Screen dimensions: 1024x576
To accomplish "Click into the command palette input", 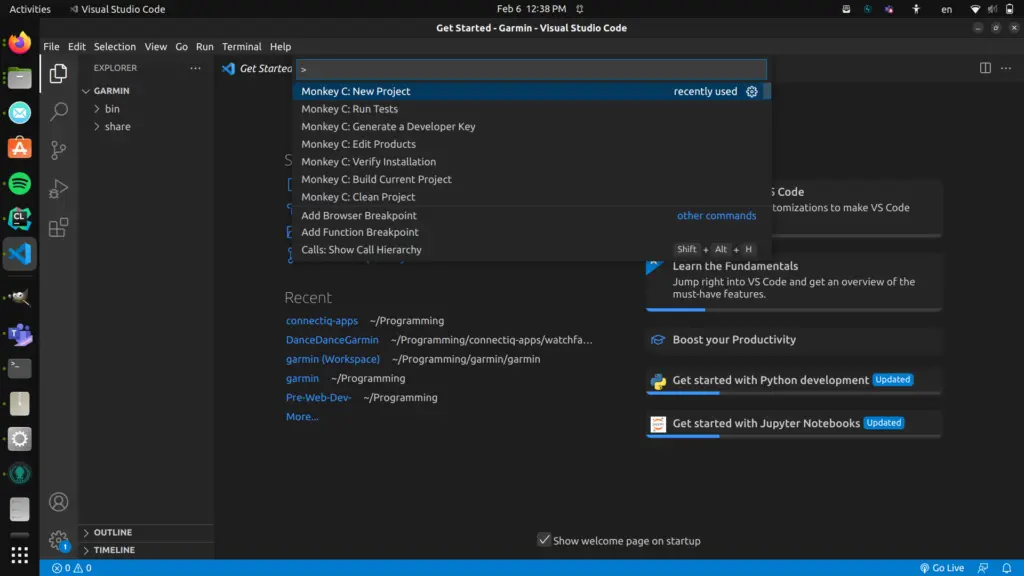I will pyautogui.click(x=531, y=69).
